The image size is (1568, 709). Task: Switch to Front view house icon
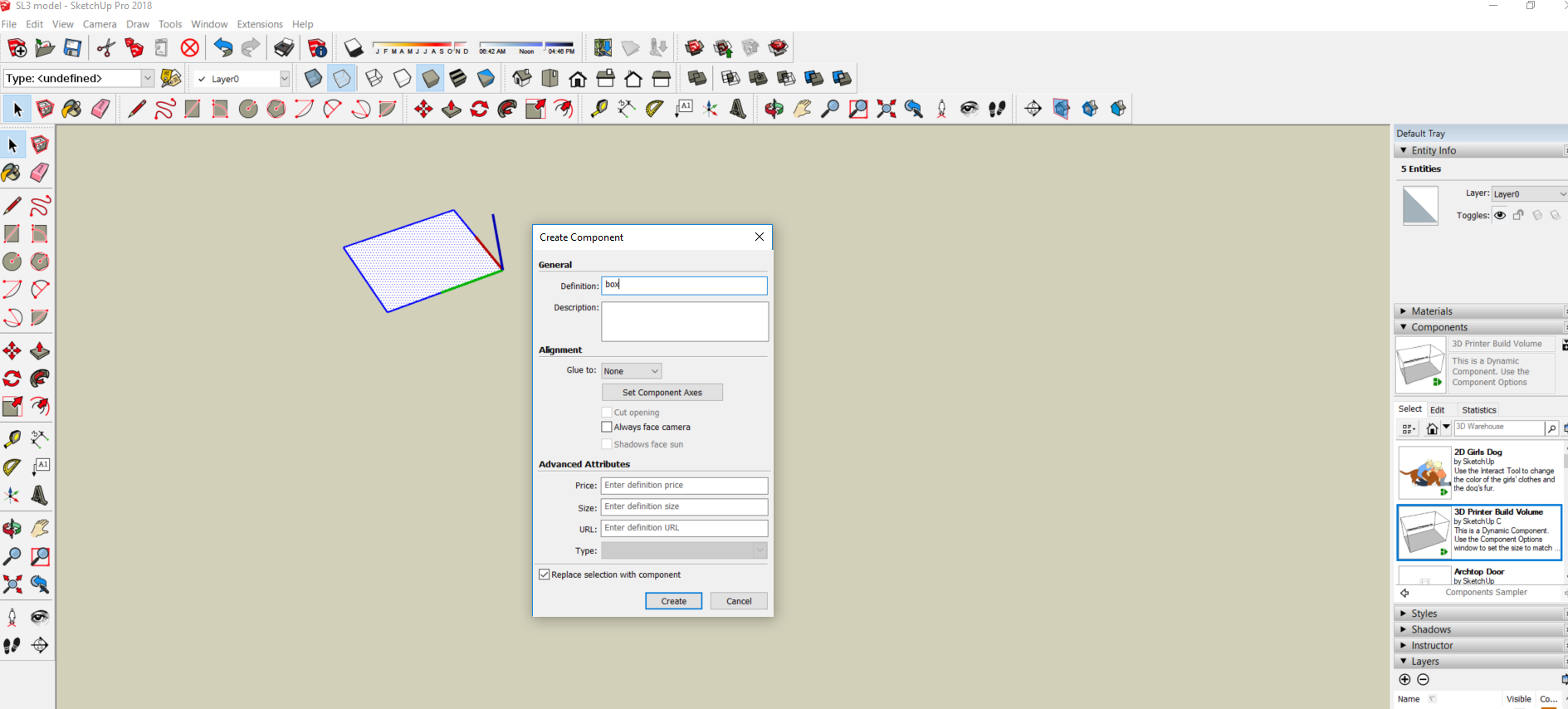click(x=578, y=78)
